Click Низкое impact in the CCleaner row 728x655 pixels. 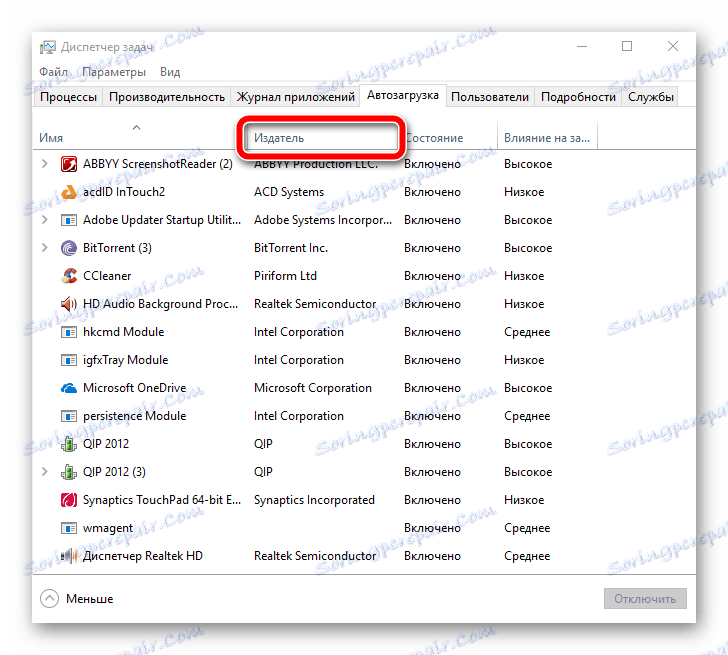pos(524,276)
